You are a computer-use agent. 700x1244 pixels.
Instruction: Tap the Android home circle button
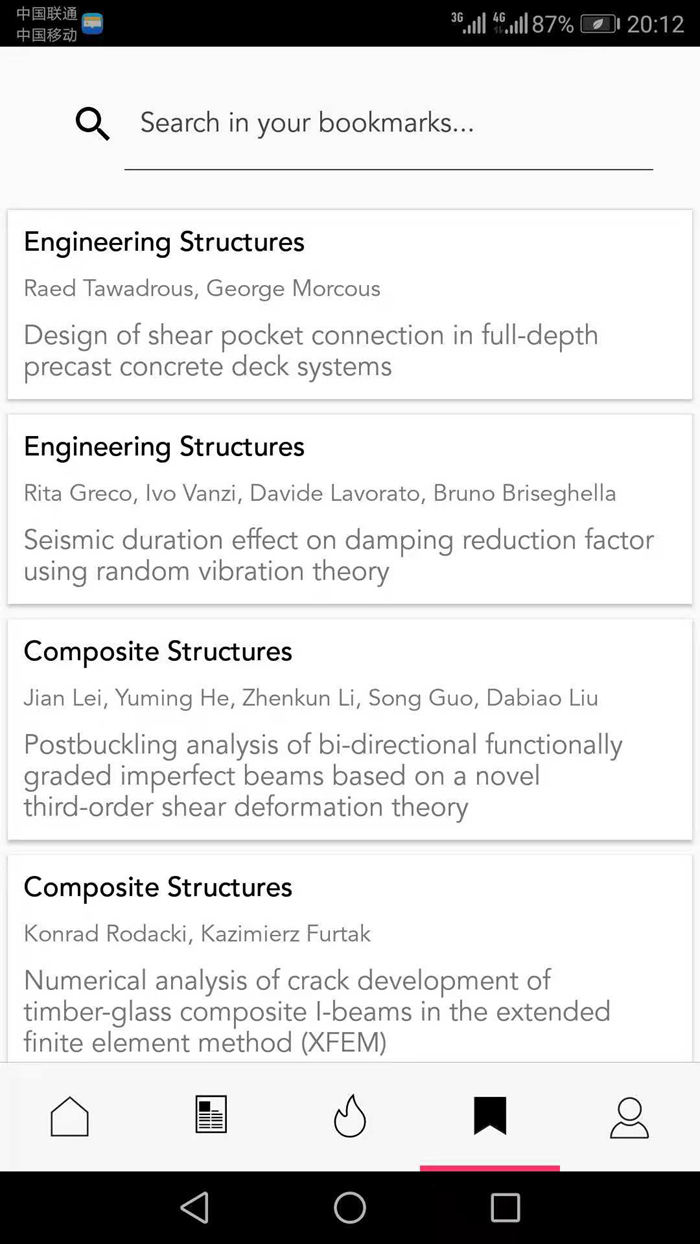350,1208
